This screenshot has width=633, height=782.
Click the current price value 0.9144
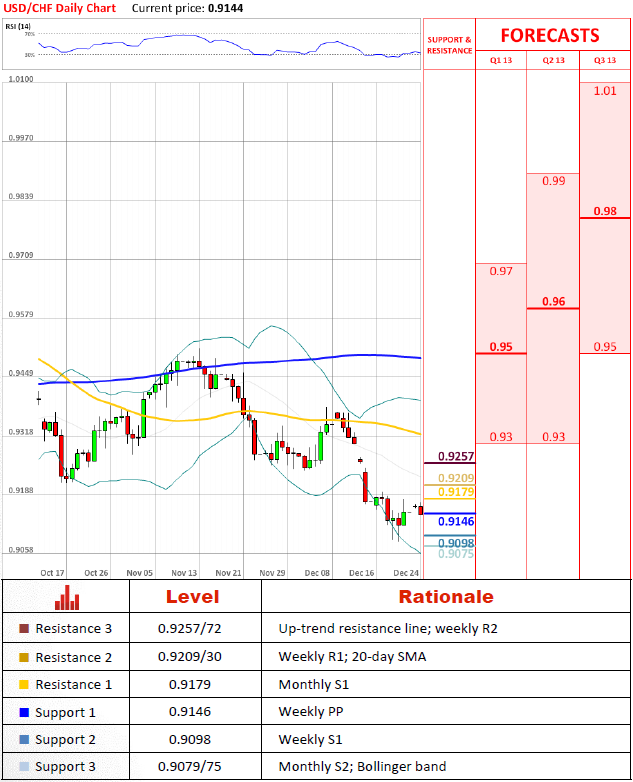226,8
